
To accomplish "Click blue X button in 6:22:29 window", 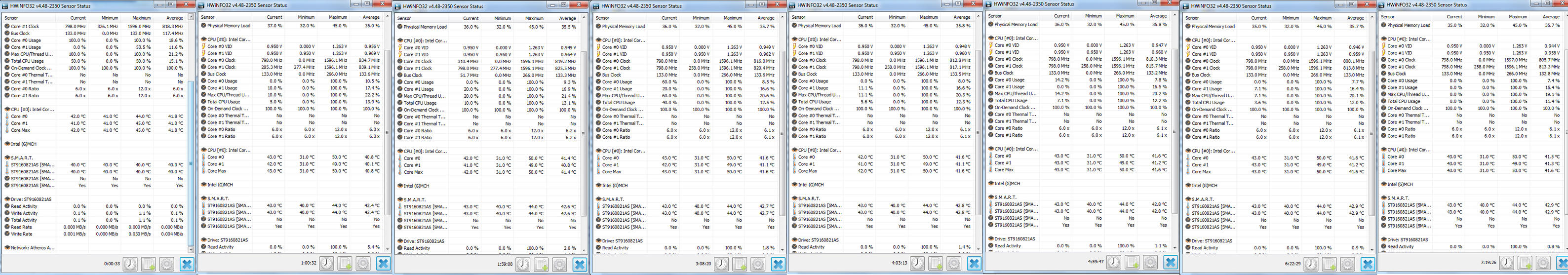I will point(1368,264).
